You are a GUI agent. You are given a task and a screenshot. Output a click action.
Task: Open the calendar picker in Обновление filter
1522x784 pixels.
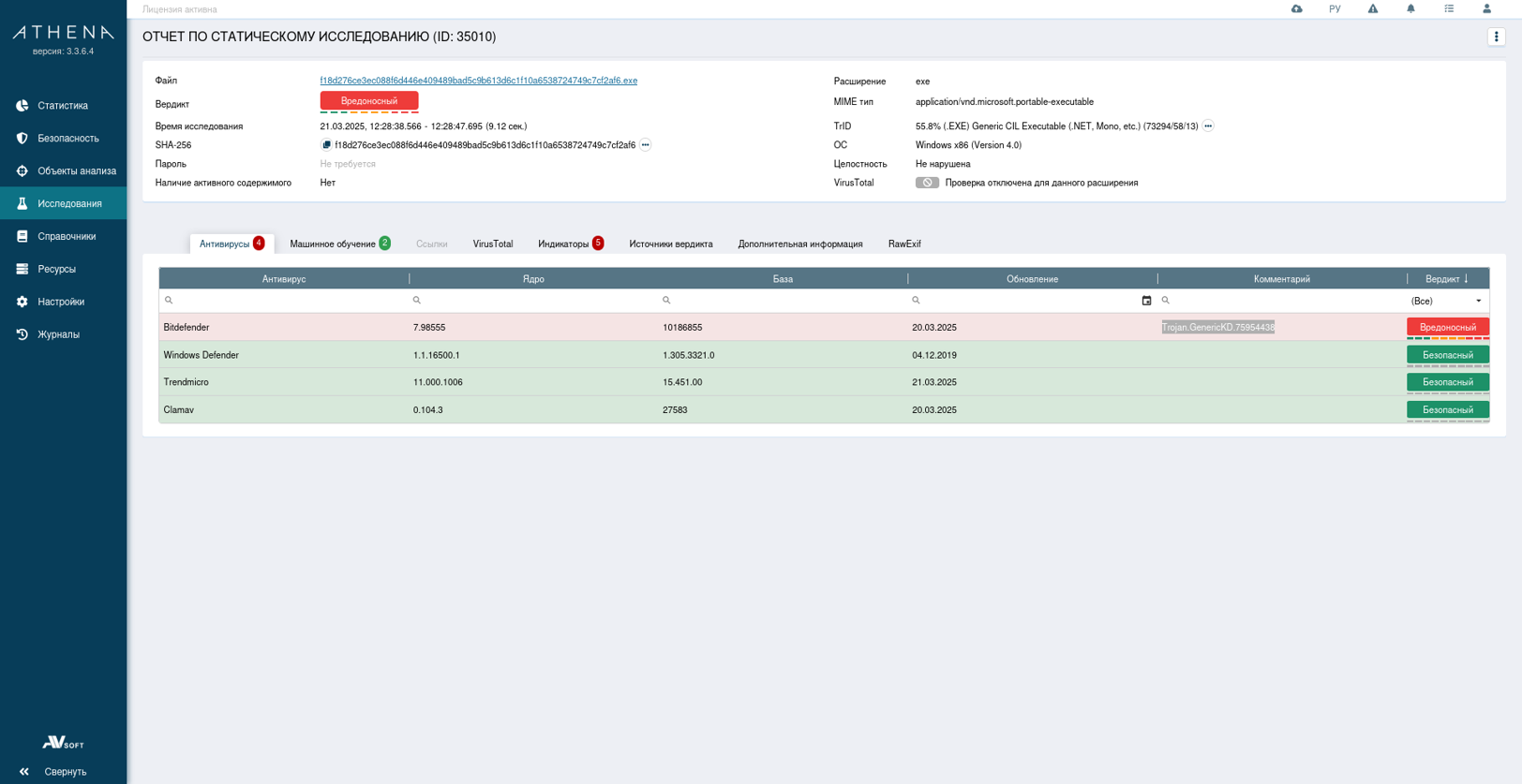click(x=1146, y=301)
